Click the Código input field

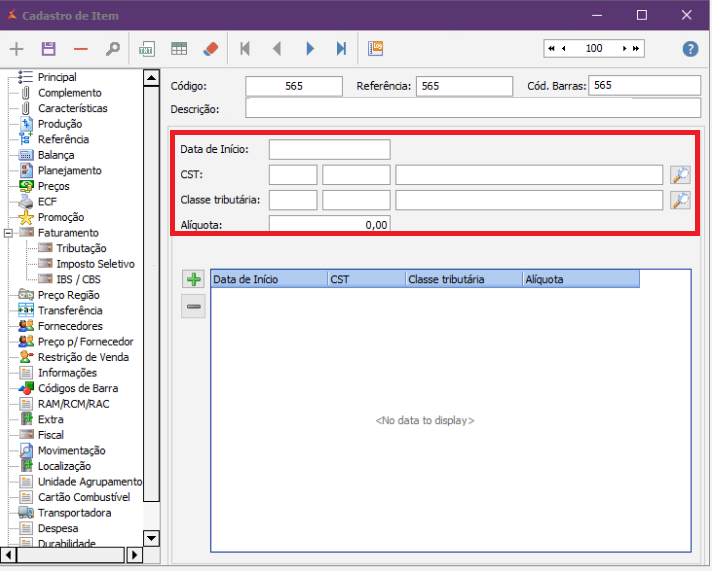(x=294, y=86)
